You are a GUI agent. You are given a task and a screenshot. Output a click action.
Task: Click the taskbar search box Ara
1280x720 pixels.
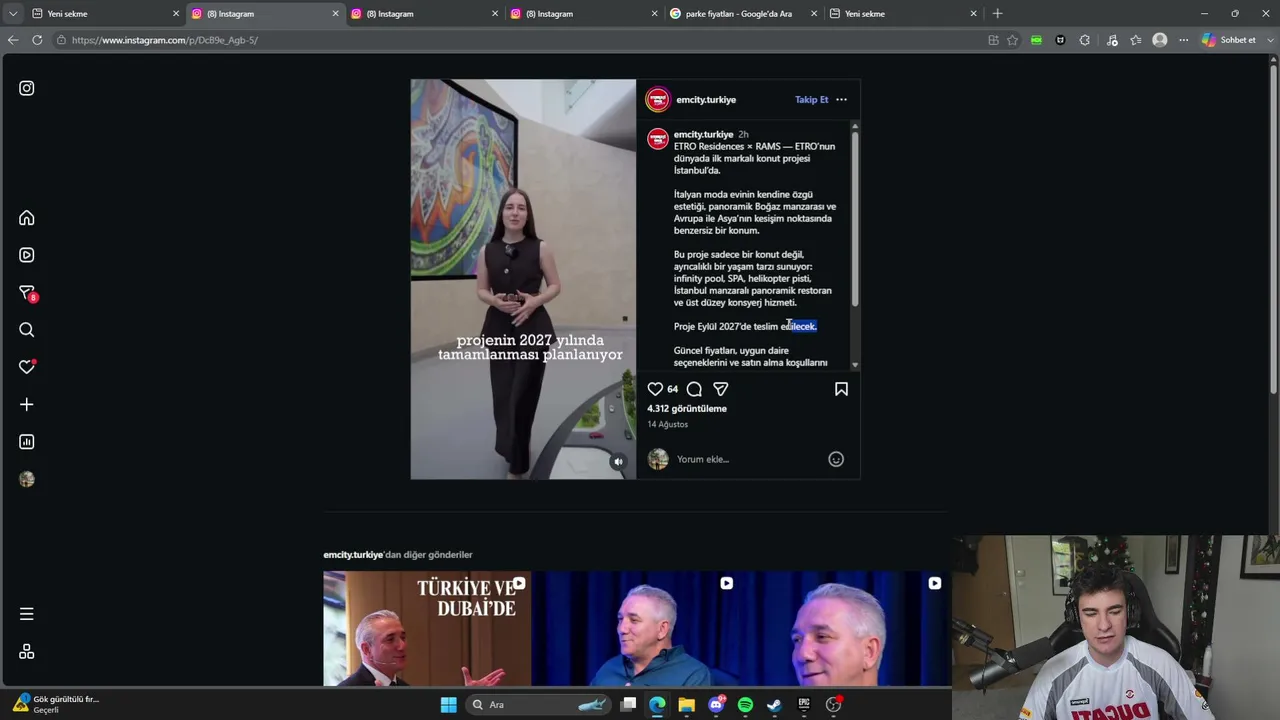pyautogui.click(x=540, y=705)
